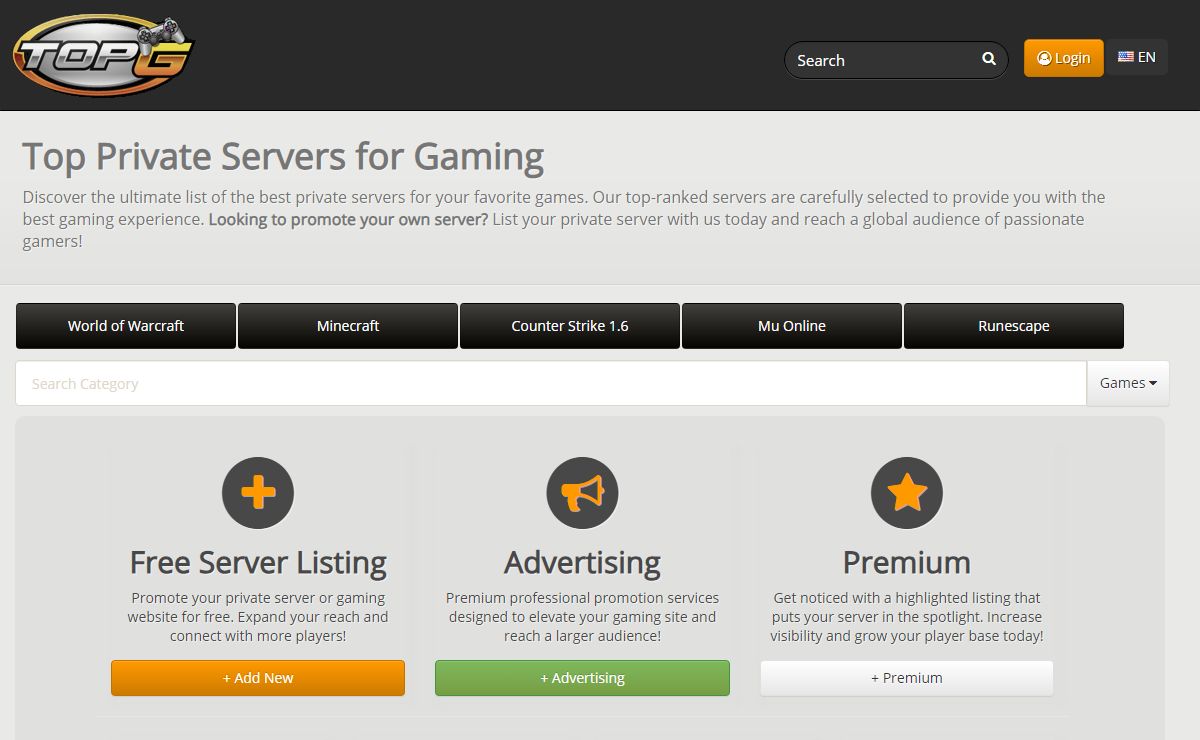
Task: Open the Minecraft category
Action: [348, 326]
